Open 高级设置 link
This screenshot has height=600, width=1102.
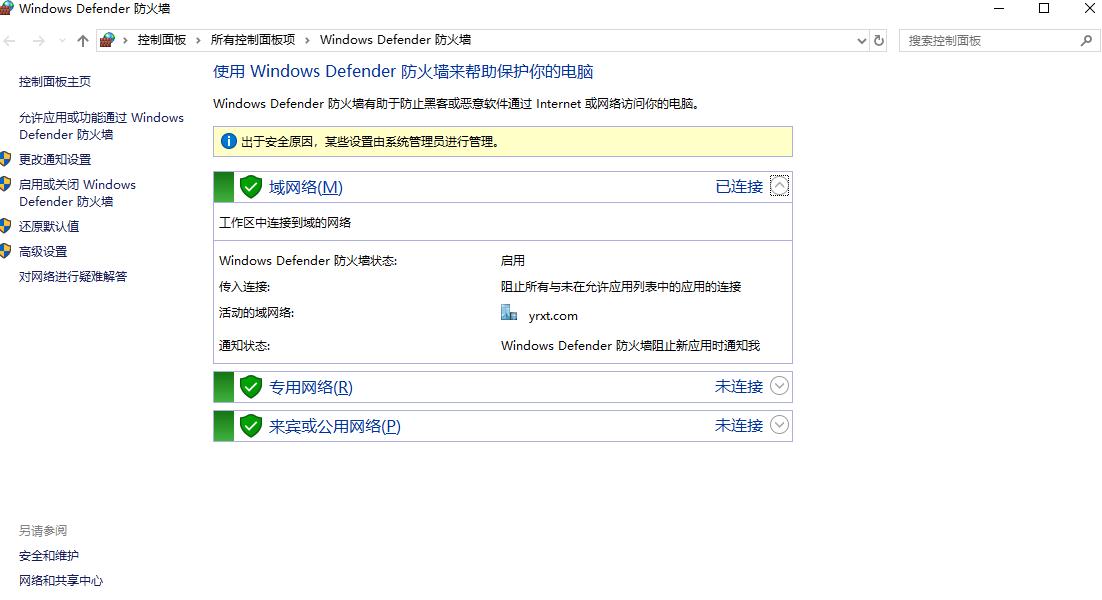(x=43, y=252)
